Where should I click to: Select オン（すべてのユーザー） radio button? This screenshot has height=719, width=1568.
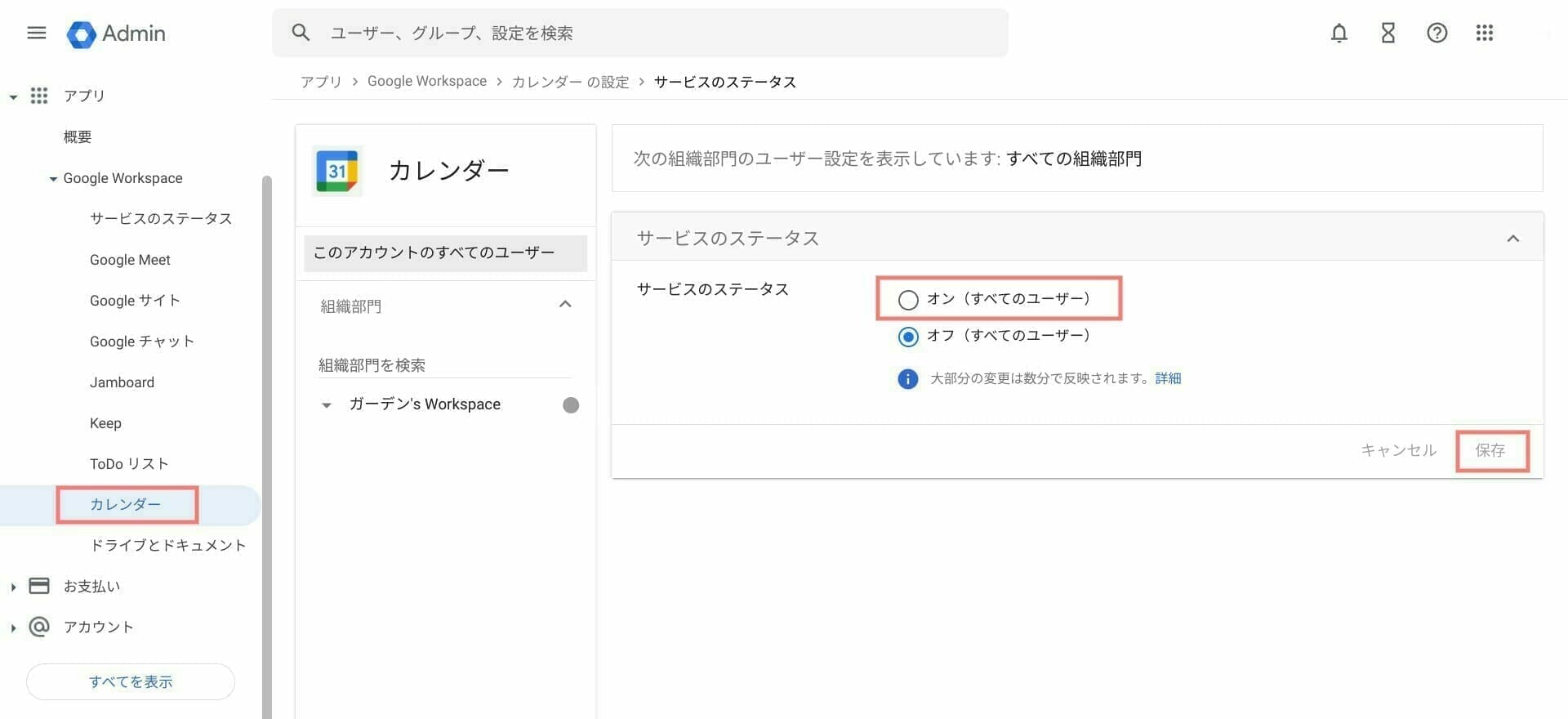(908, 300)
